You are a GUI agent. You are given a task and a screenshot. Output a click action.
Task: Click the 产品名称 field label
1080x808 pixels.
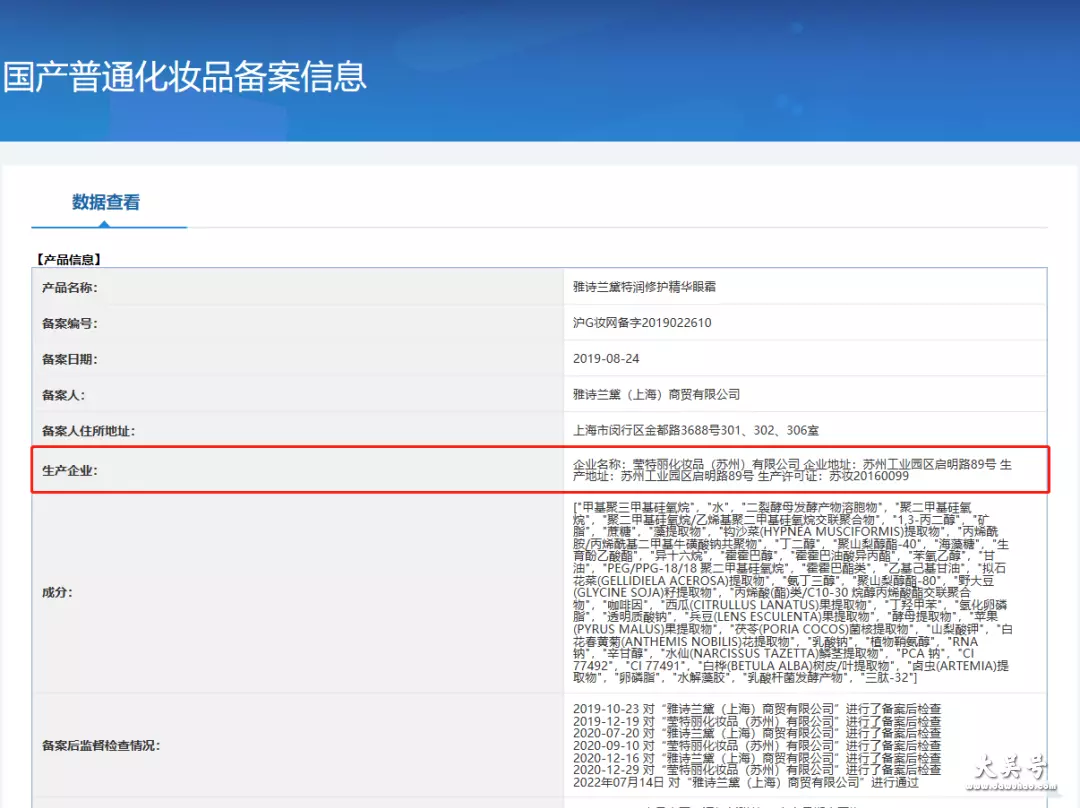click(70, 287)
